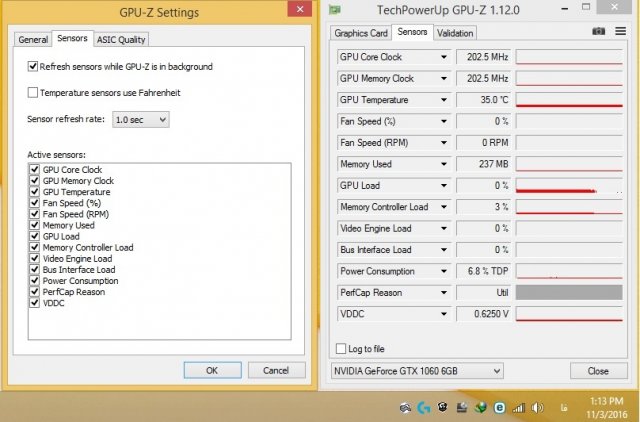The image size is (640, 422).
Task: Click the GPU Temperature graph bar
Action: (573, 100)
